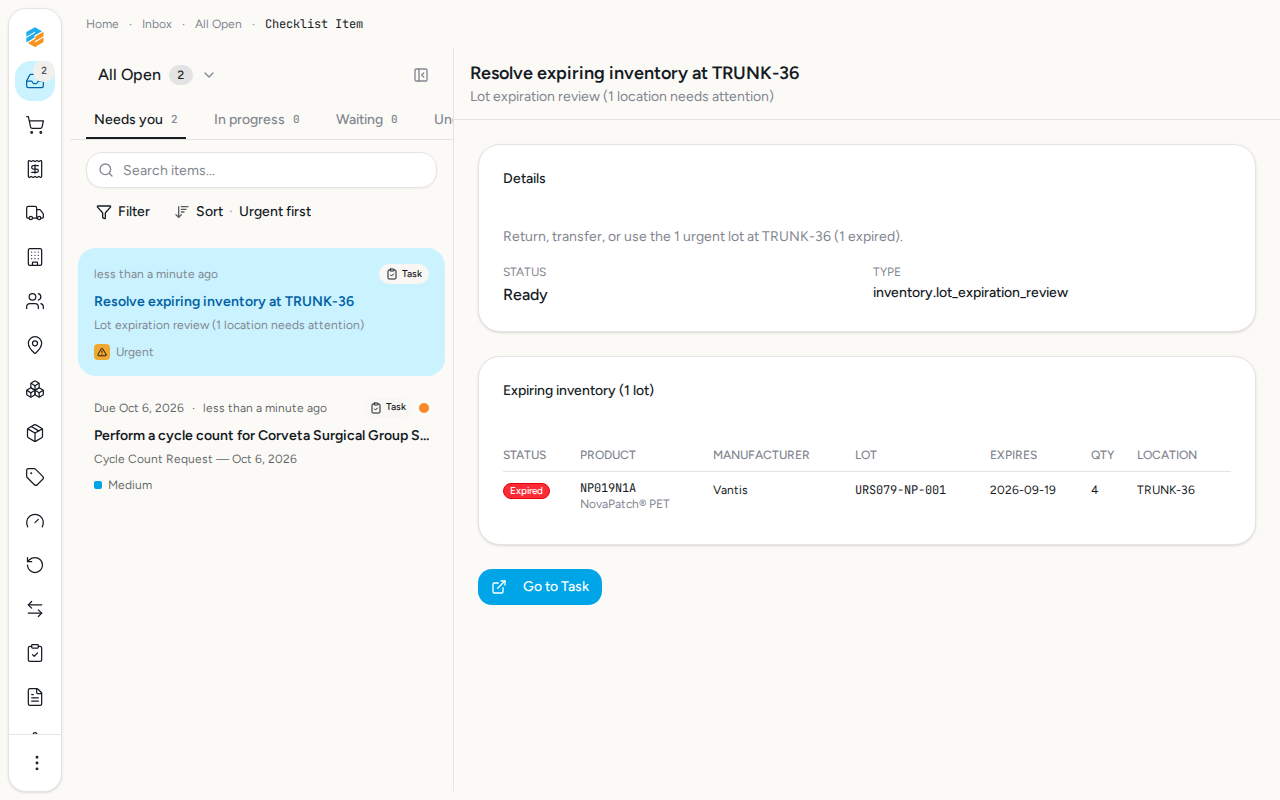This screenshot has height=800, width=1280.
Task: Go to All Open in the breadcrumb
Action: pyautogui.click(x=218, y=24)
